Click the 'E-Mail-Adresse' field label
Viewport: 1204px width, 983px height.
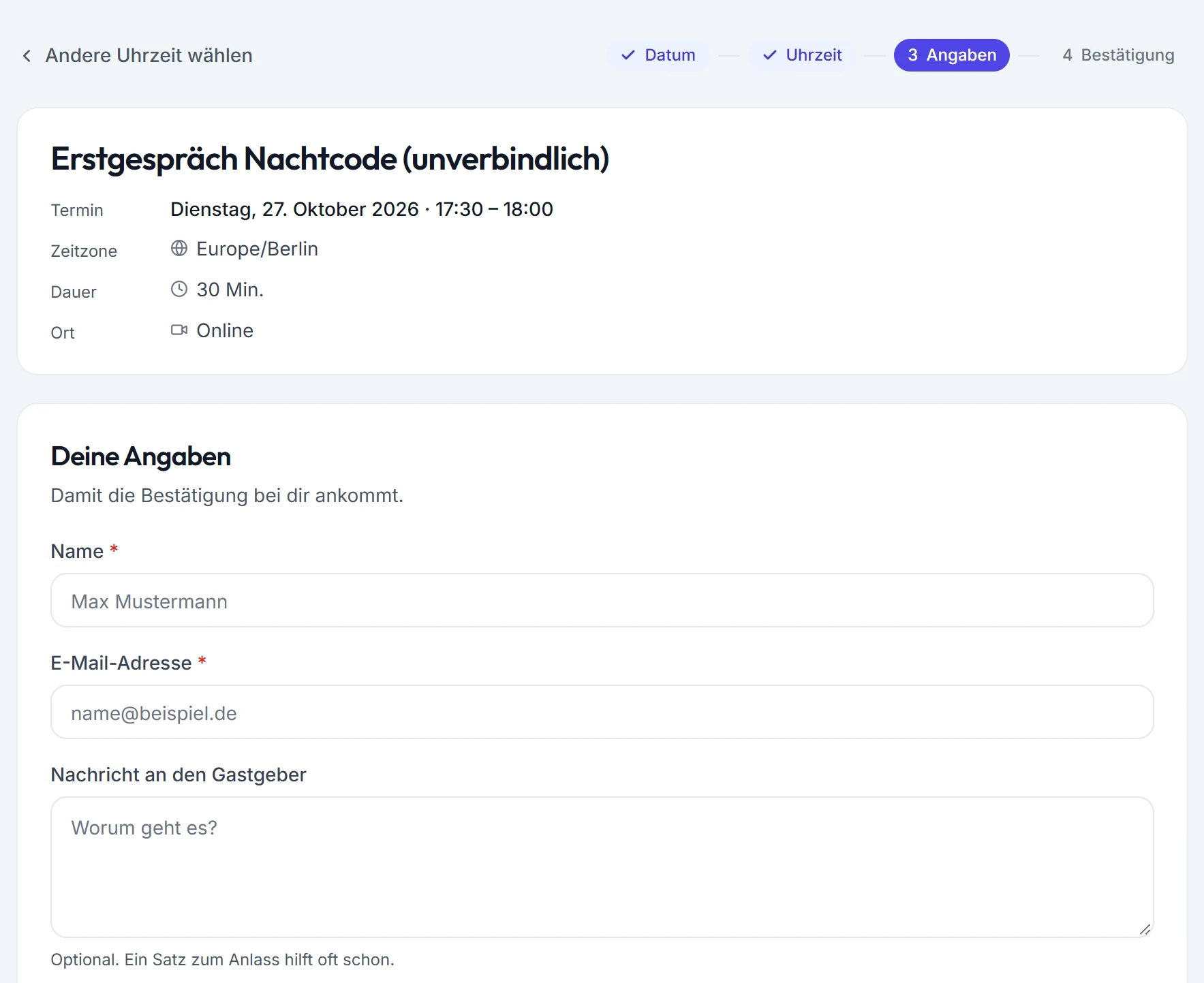[x=121, y=663]
